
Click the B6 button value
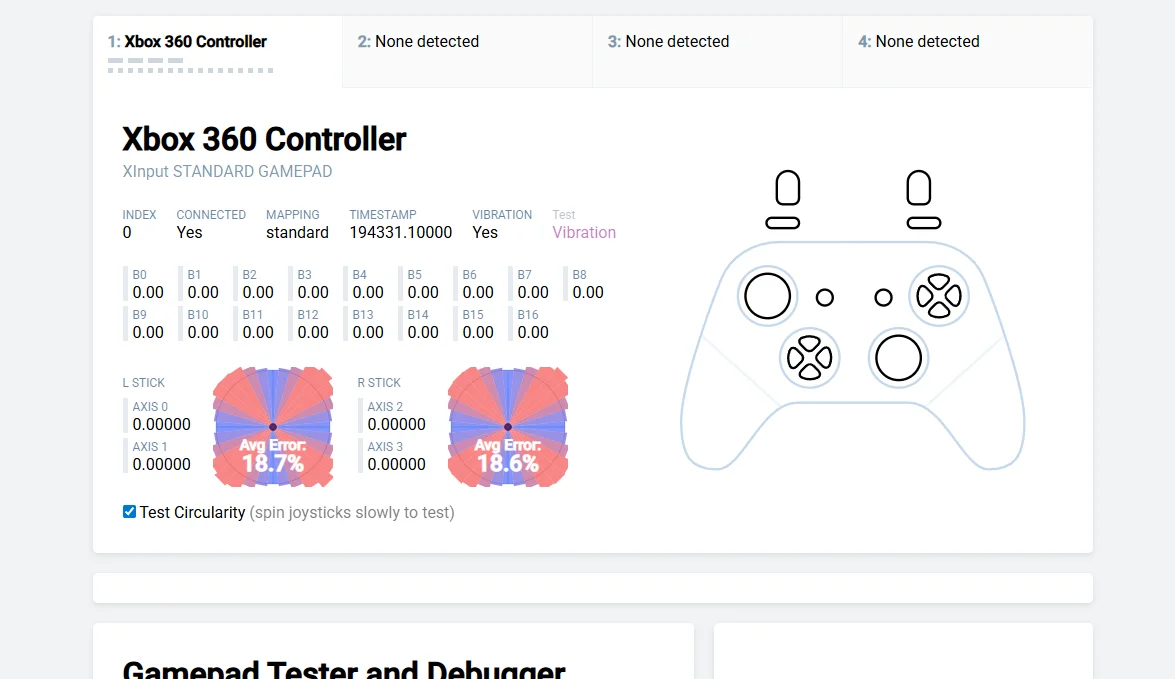[x=478, y=292]
